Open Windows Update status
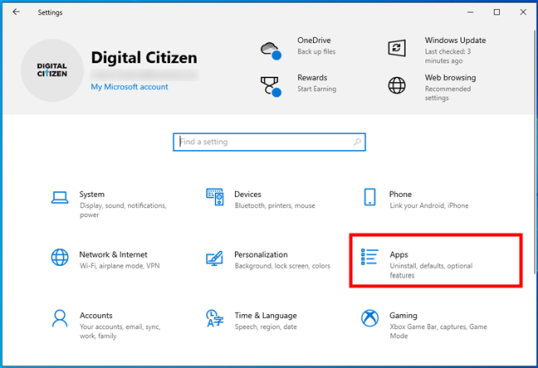The height and width of the screenshot is (368, 538). [455, 50]
